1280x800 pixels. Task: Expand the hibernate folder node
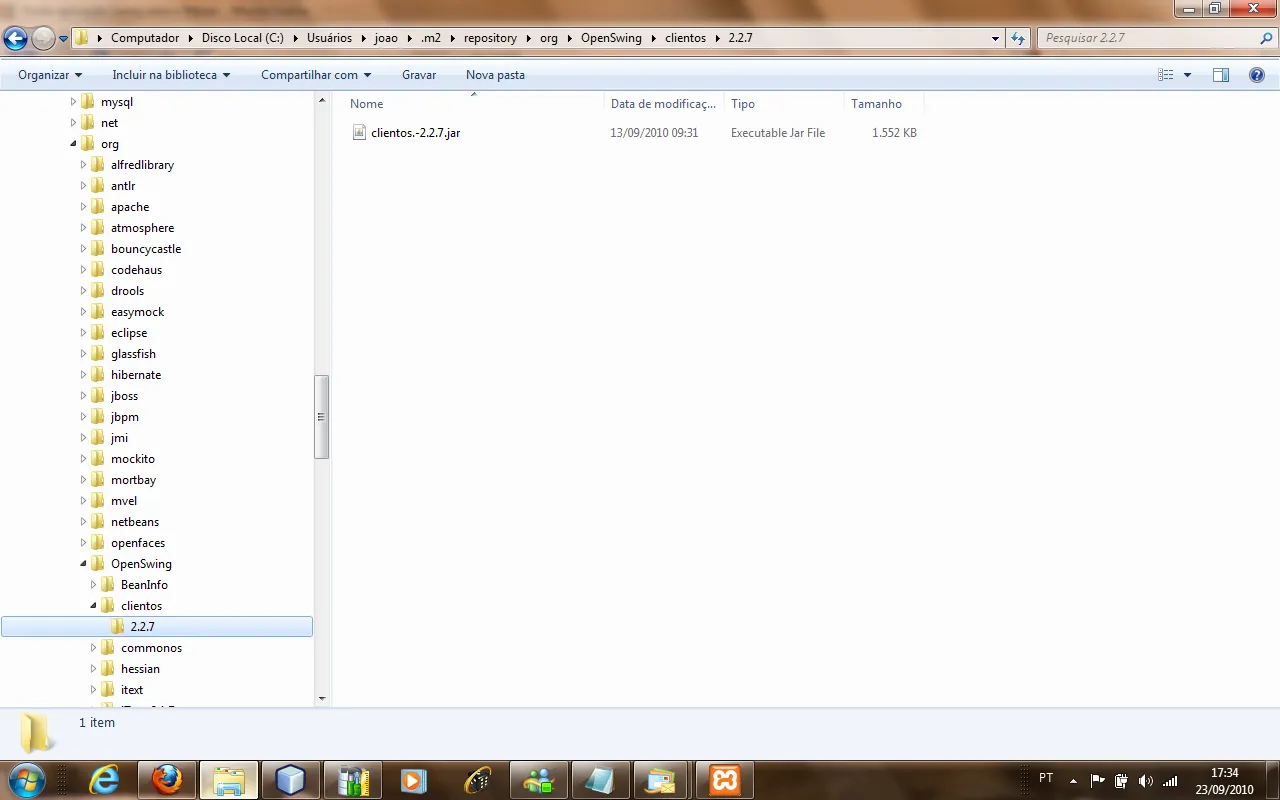83,375
